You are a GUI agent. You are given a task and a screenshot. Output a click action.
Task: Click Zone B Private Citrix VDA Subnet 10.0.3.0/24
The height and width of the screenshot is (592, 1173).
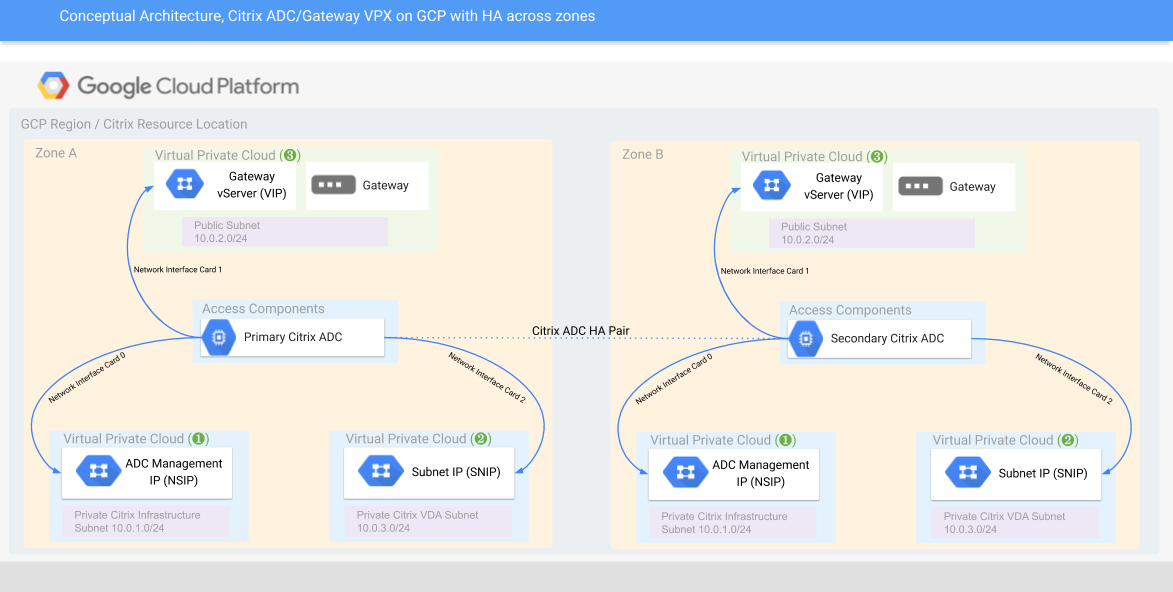point(1015,522)
